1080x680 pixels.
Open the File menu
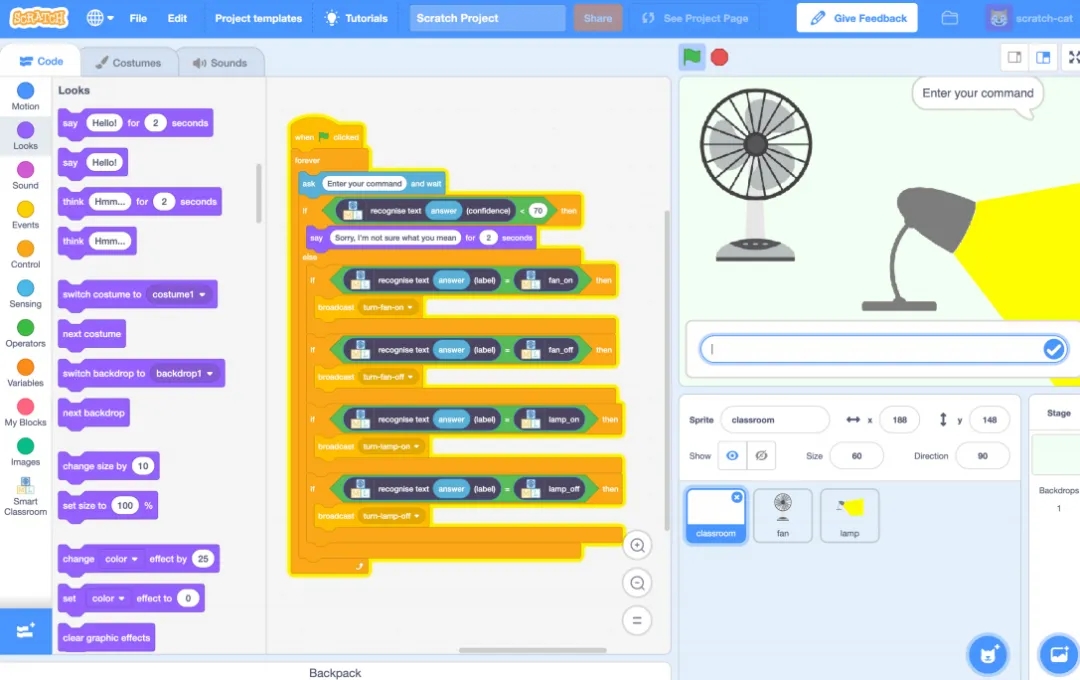click(138, 18)
